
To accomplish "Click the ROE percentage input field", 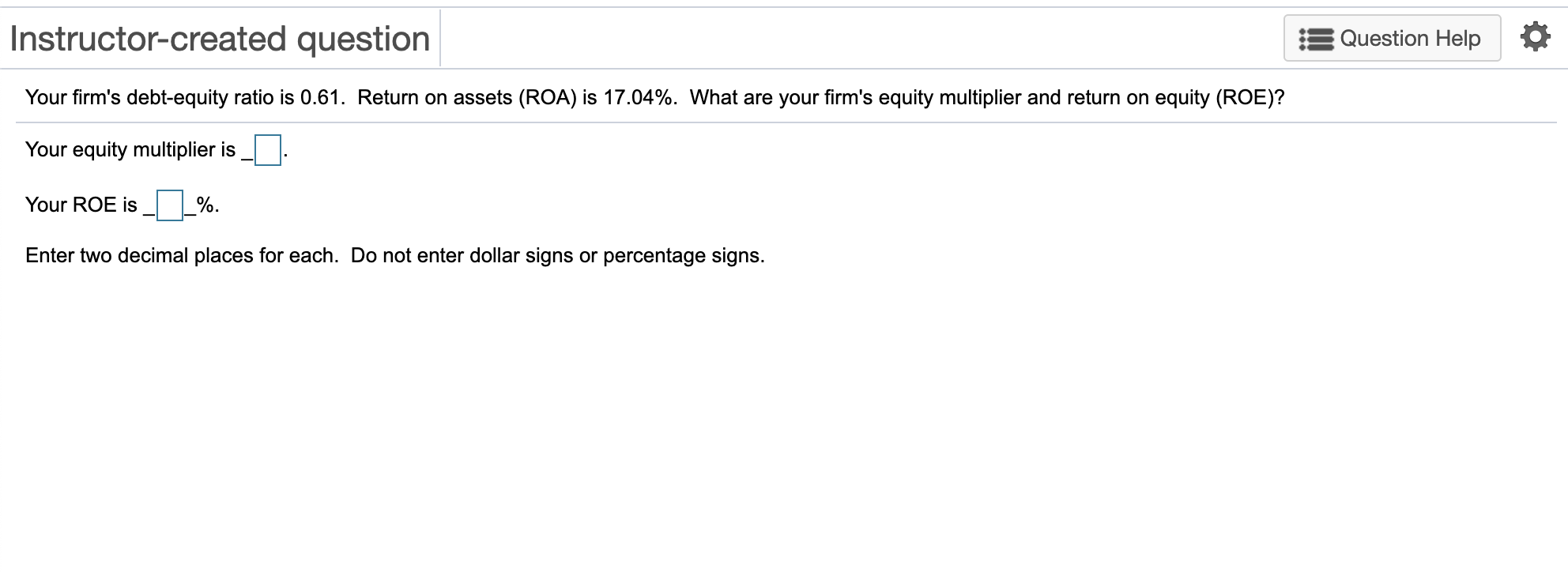I will (x=169, y=207).
